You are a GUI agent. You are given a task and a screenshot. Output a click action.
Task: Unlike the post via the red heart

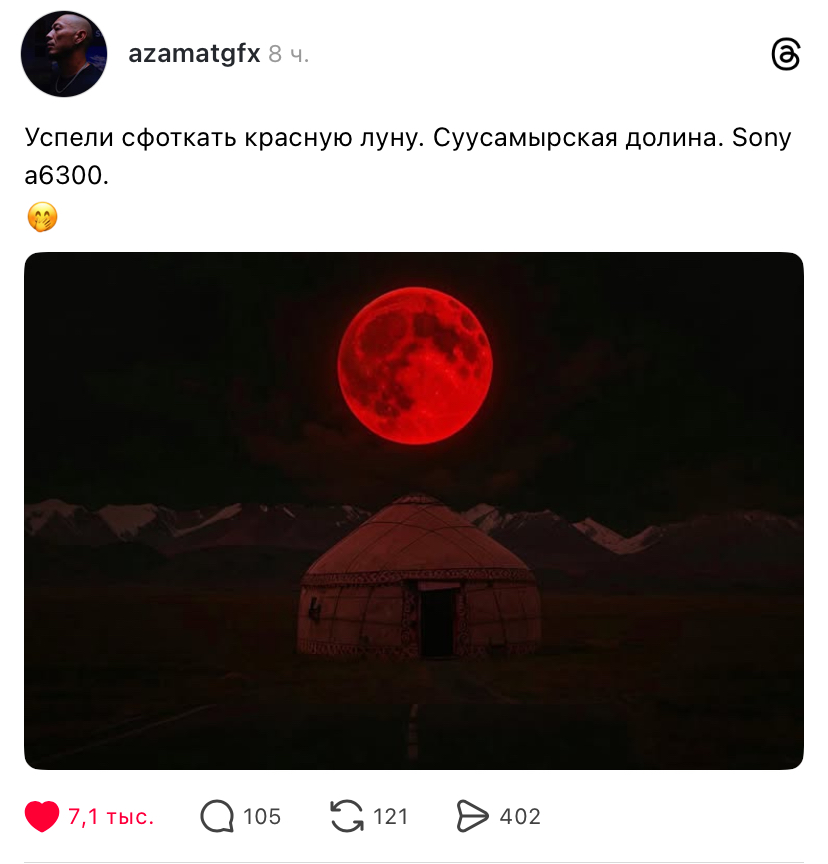coord(42,816)
